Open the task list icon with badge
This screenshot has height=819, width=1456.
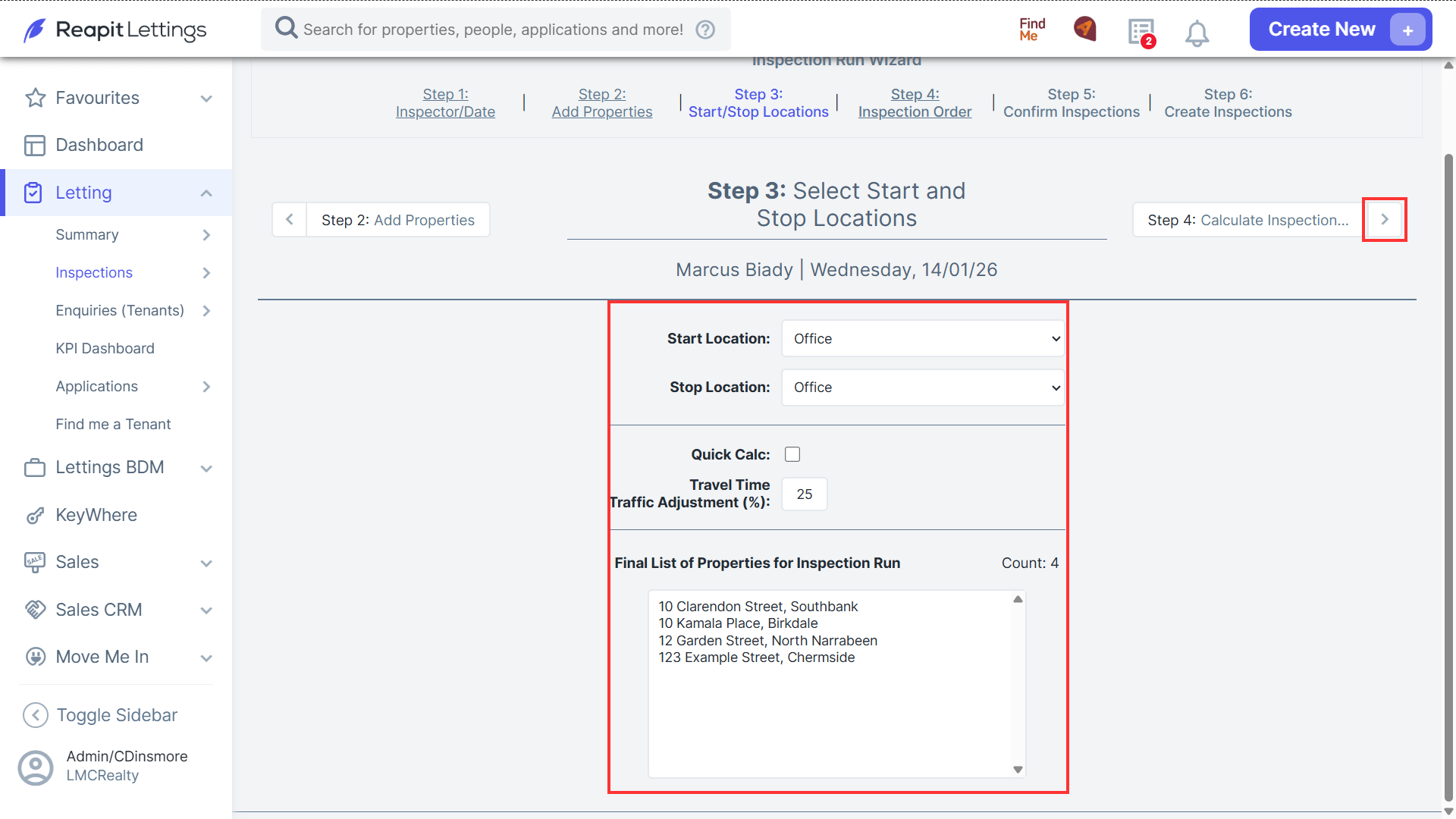pyautogui.click(x=1141, y=33)
